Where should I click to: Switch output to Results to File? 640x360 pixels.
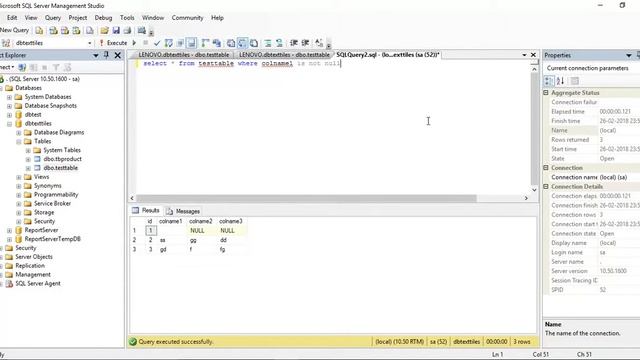254,43
